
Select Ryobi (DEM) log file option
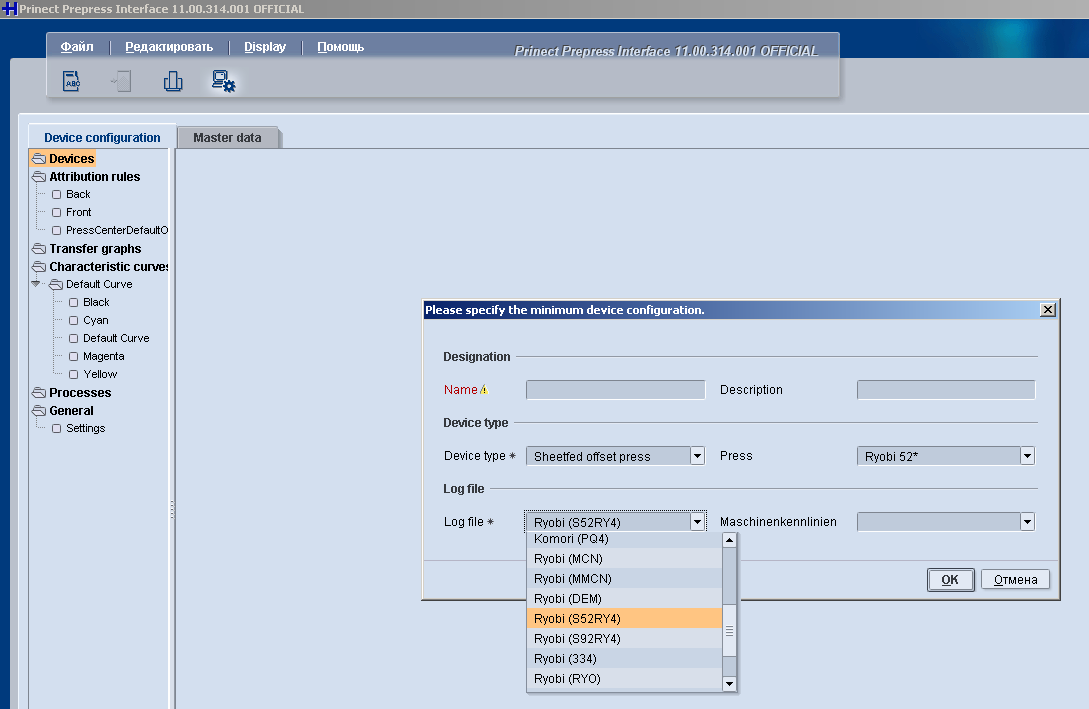[624, 599]
